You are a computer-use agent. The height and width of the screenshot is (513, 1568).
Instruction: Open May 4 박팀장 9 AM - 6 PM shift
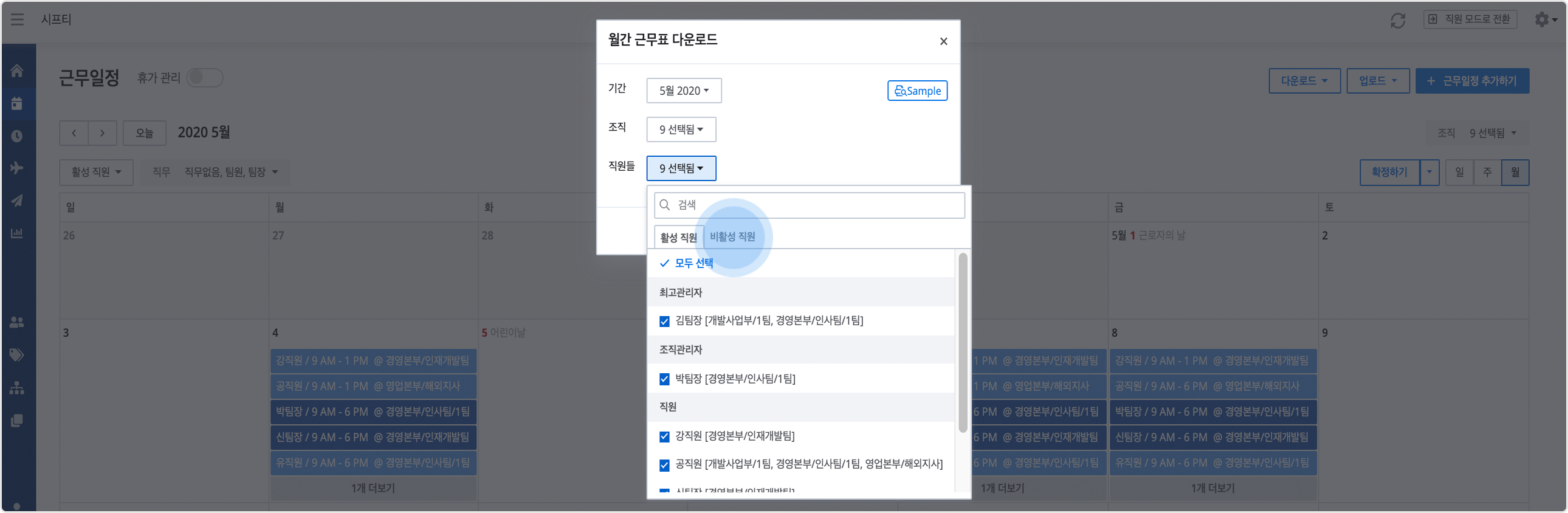[x=373, y=412]
